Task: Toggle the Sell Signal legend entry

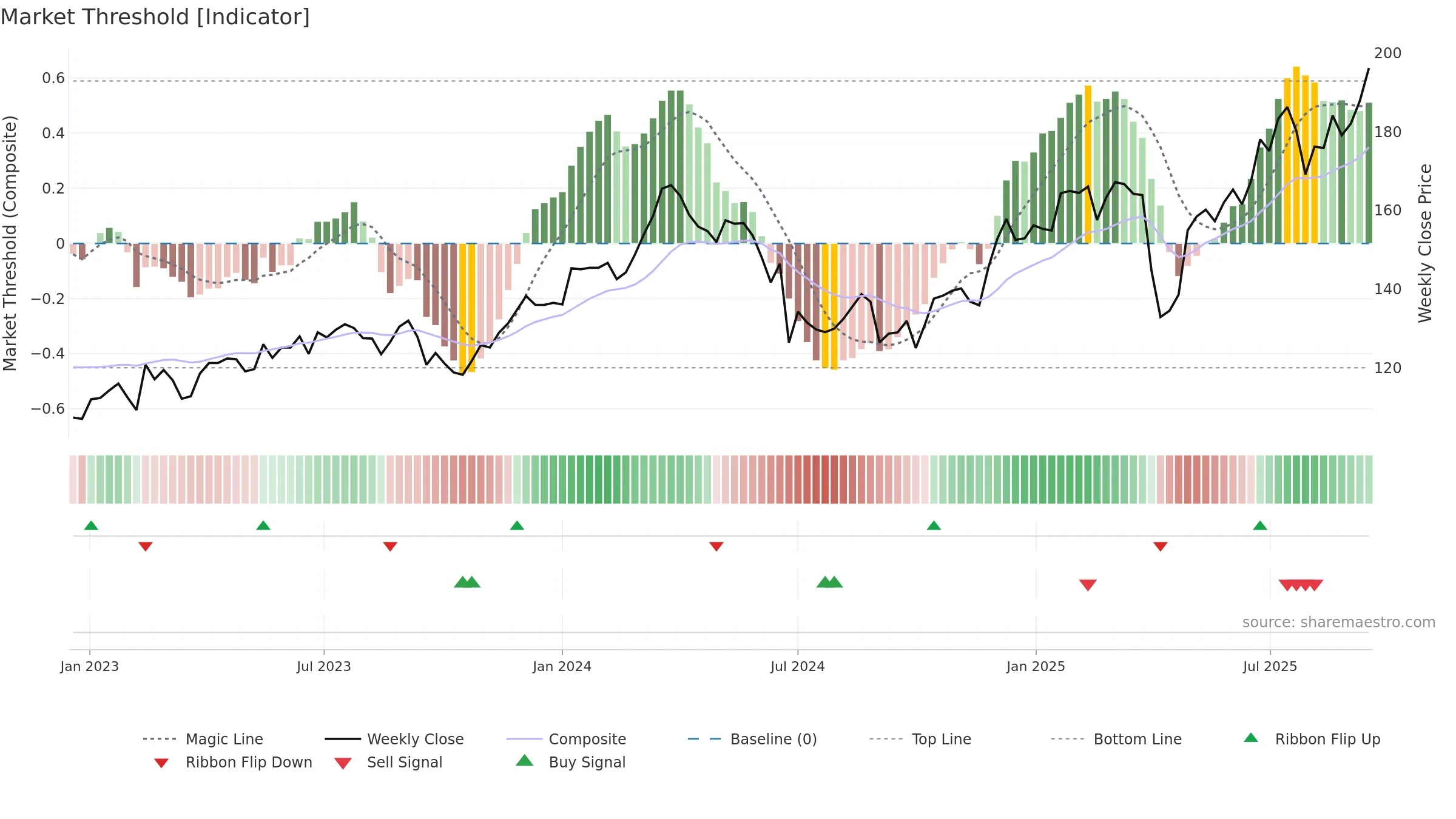Action: [388, 762]
